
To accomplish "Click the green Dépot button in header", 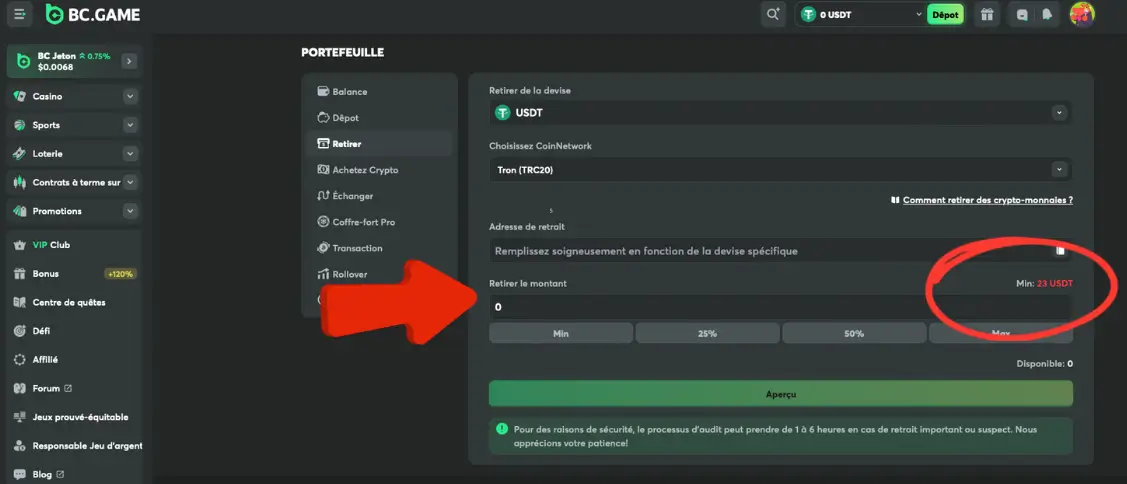I will tap(945, 14).
